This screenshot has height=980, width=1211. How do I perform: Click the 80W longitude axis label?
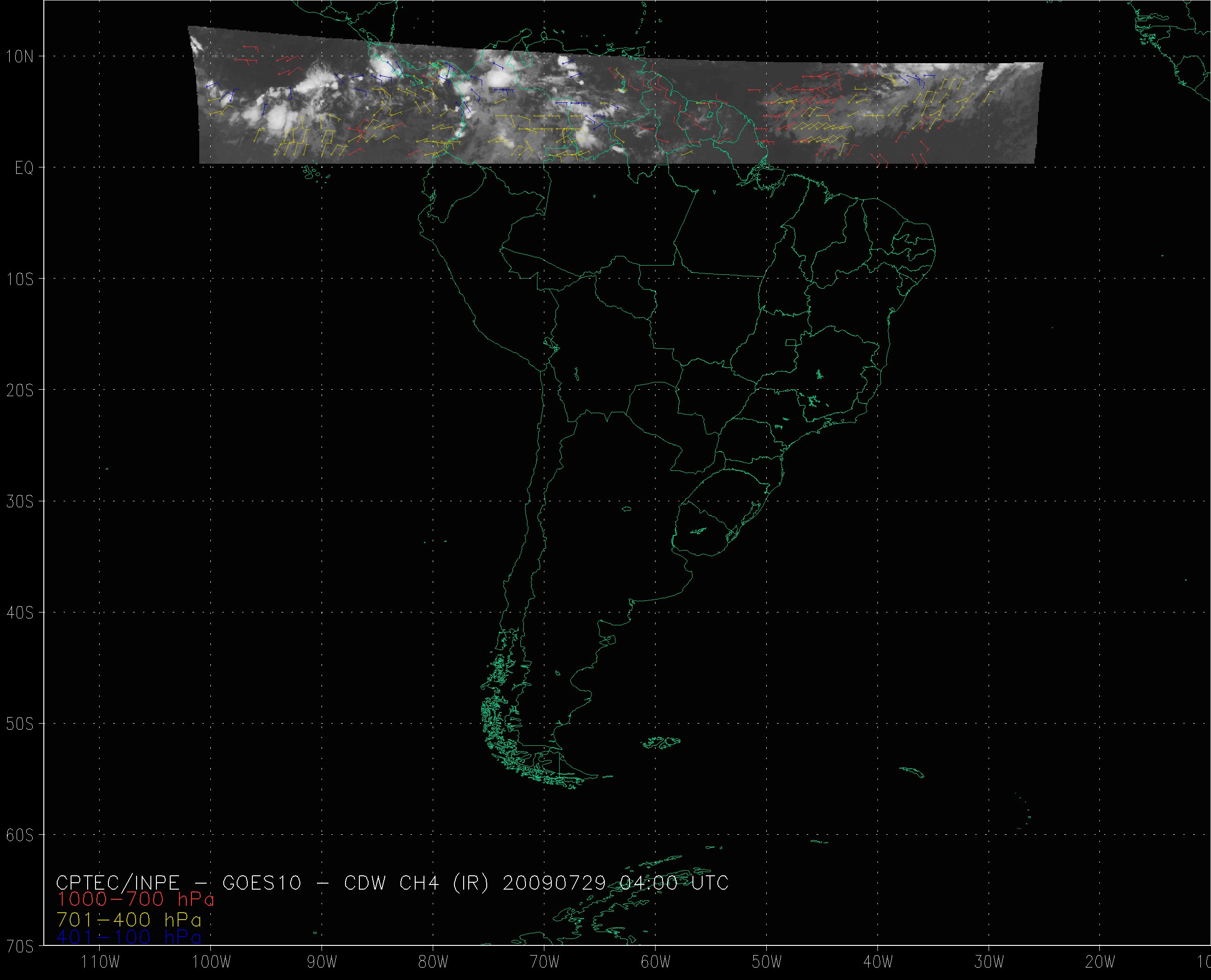[434, 962]
